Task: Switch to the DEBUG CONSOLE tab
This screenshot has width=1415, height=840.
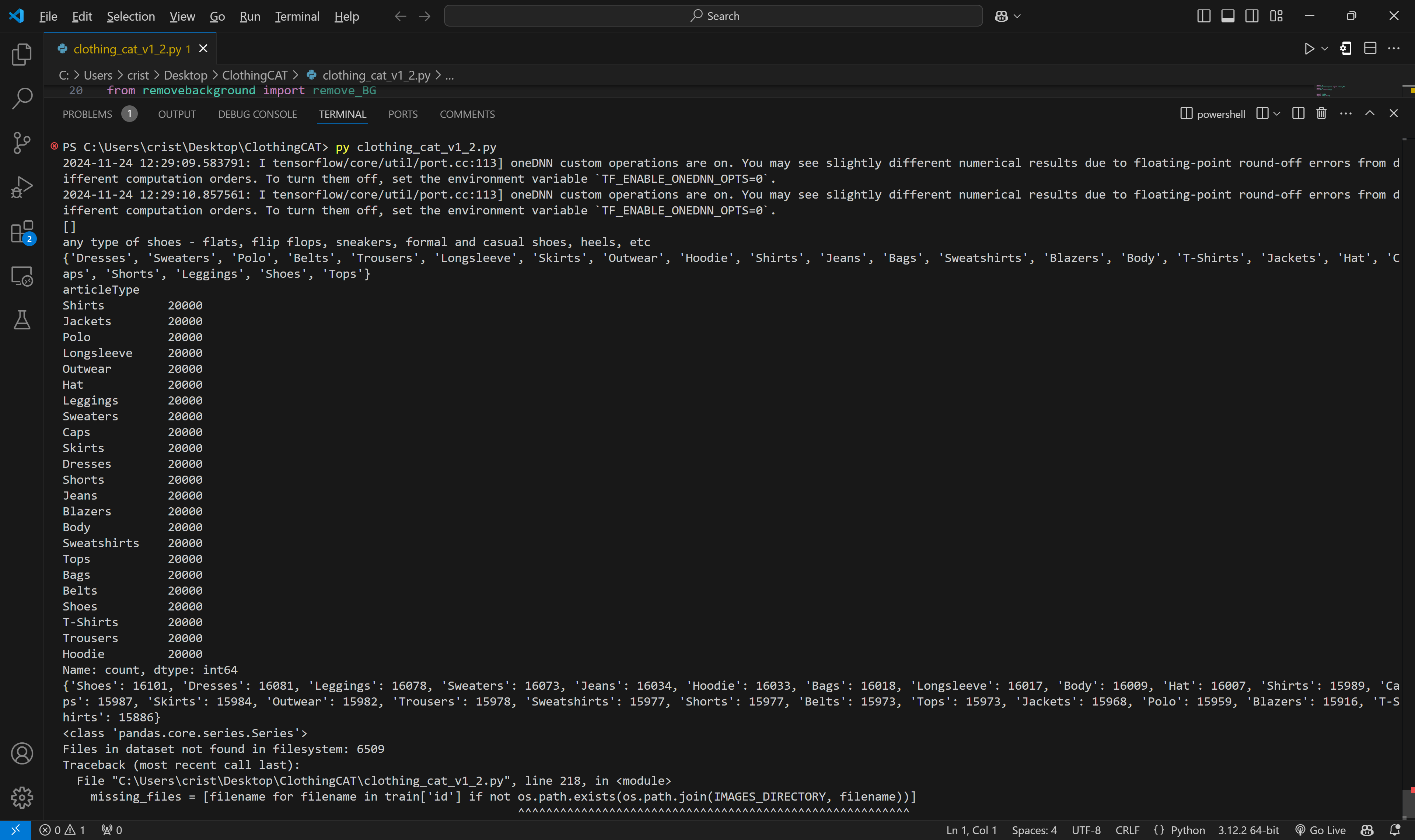Action: point(258,114)
